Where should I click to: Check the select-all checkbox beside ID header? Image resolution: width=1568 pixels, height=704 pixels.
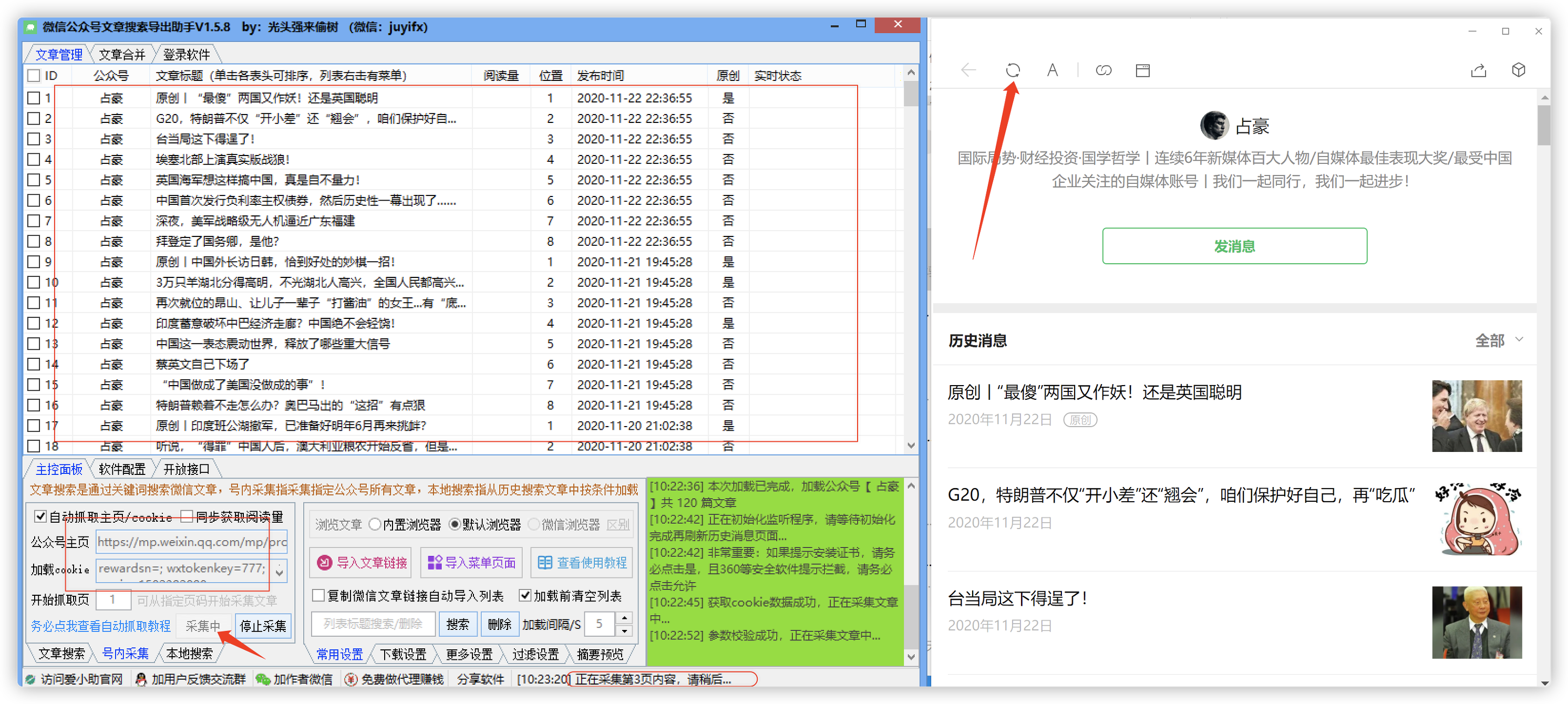tap(34, 76)
